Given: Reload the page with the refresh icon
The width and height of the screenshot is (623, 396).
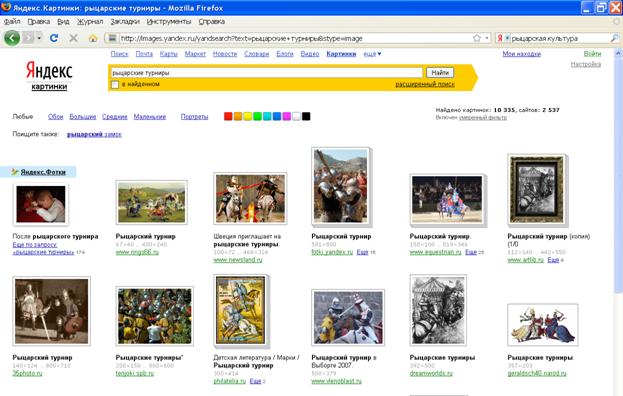Looking at the screenshot, I should coord(54,38).
